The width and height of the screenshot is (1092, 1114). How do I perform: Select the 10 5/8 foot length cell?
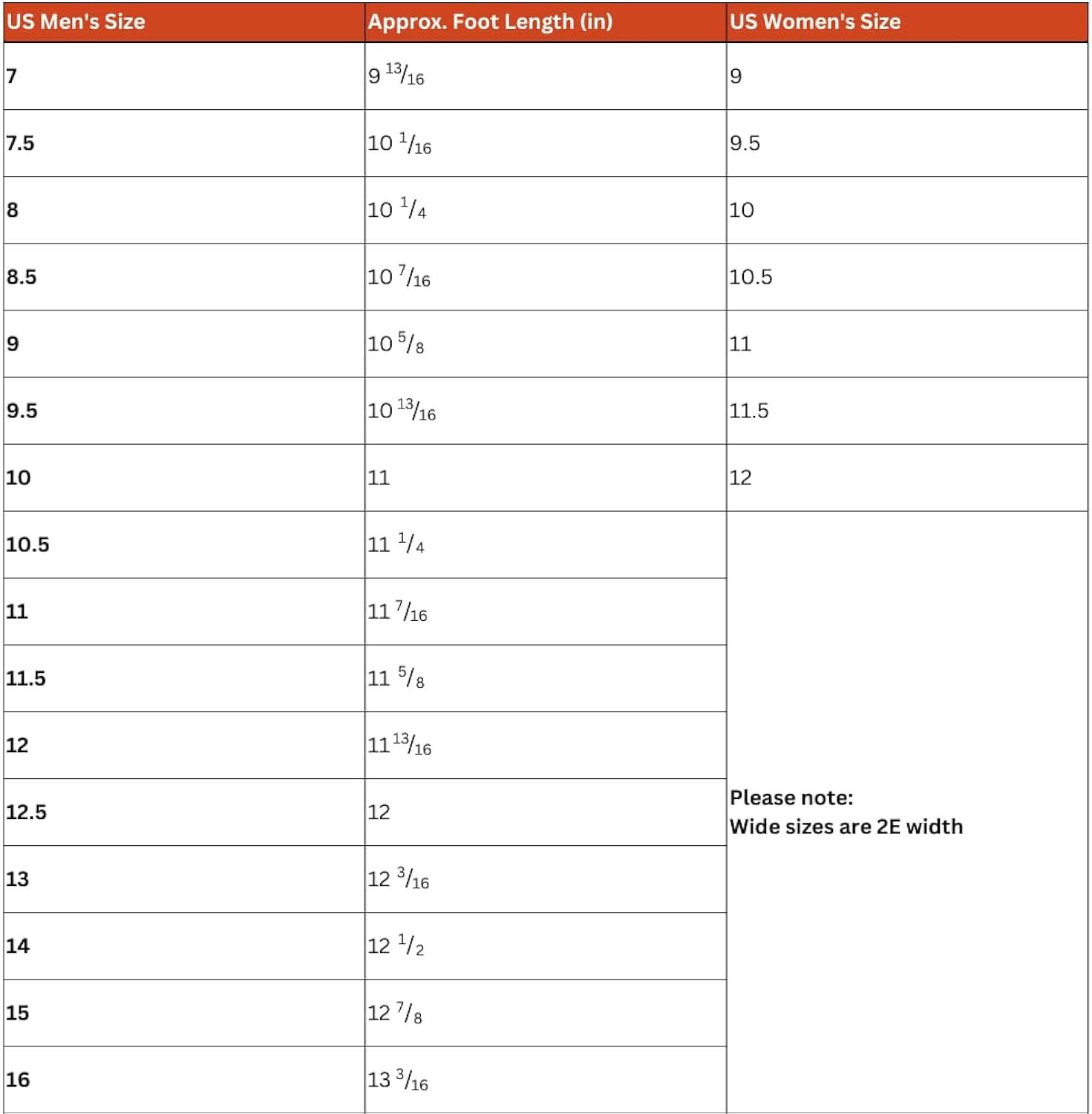(546, 344)
